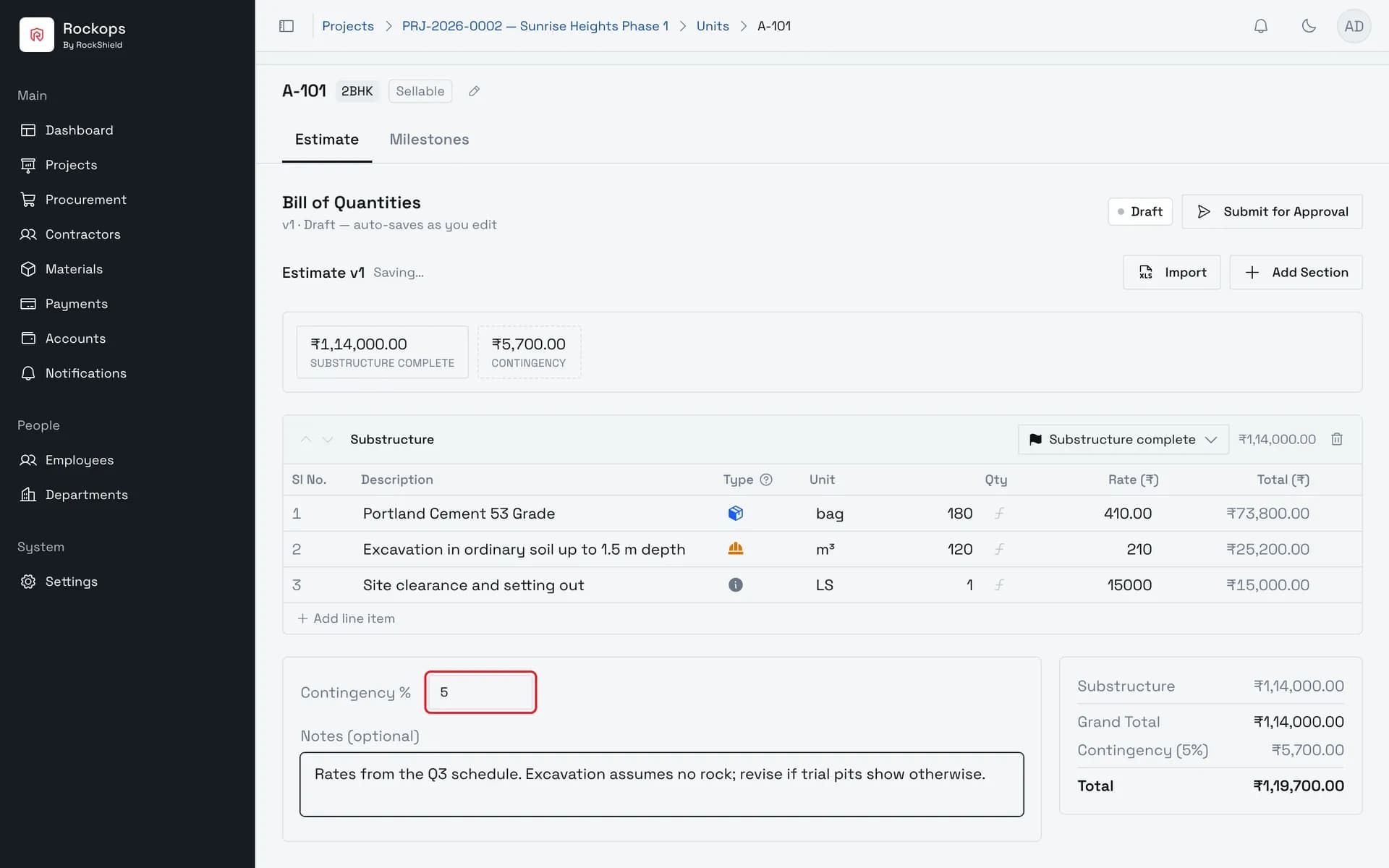Click Submit for Approval button
Screen dimensions: 1389x868
[x=1272, y=211]
